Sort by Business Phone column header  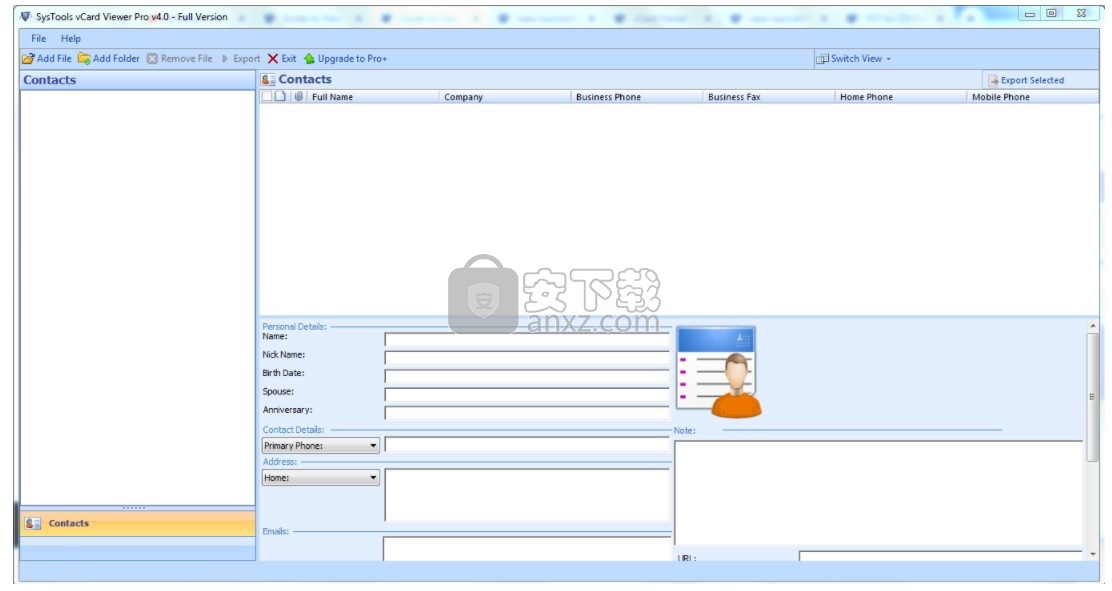click(636, 97)
